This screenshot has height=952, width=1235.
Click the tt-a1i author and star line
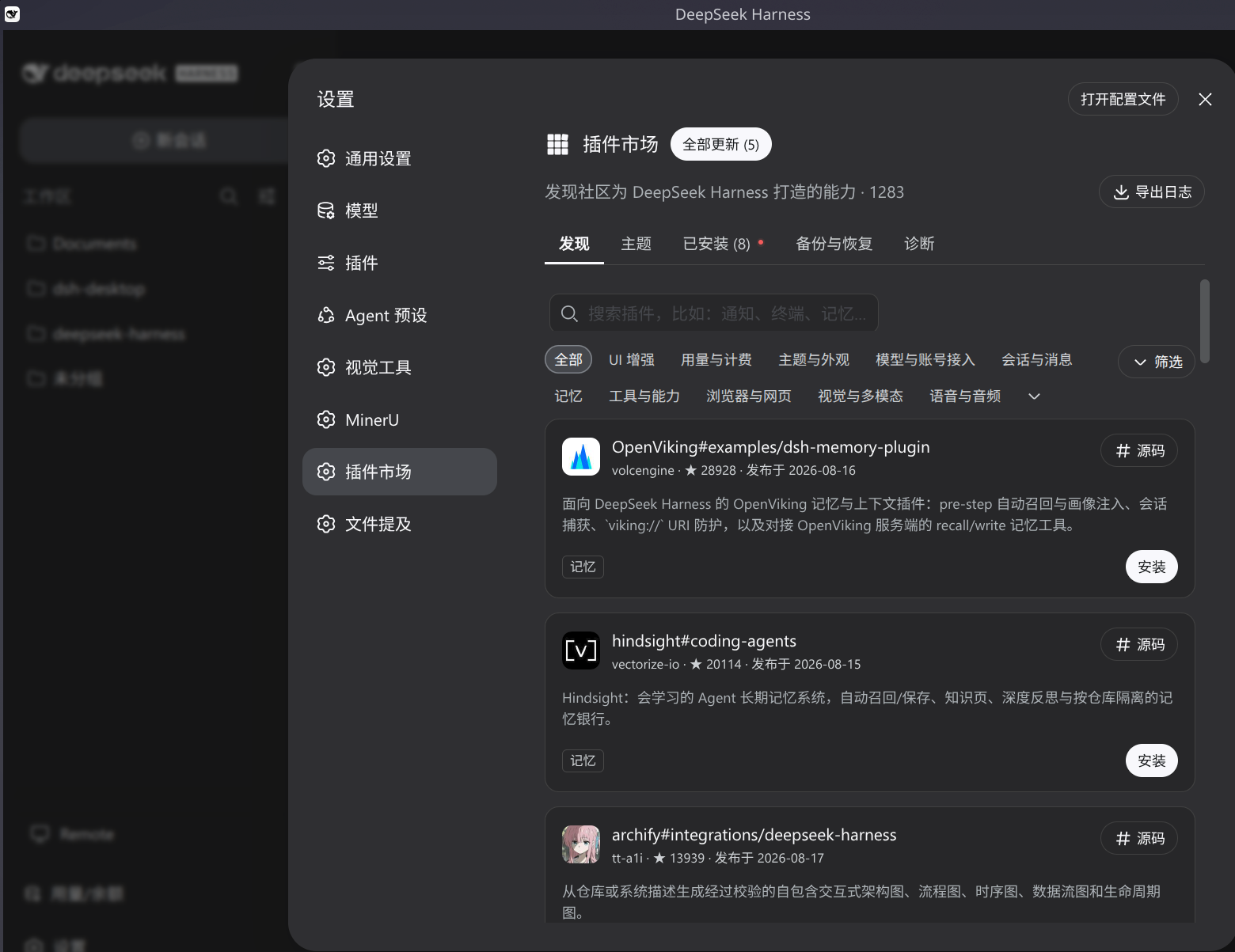tap(718, 858)
